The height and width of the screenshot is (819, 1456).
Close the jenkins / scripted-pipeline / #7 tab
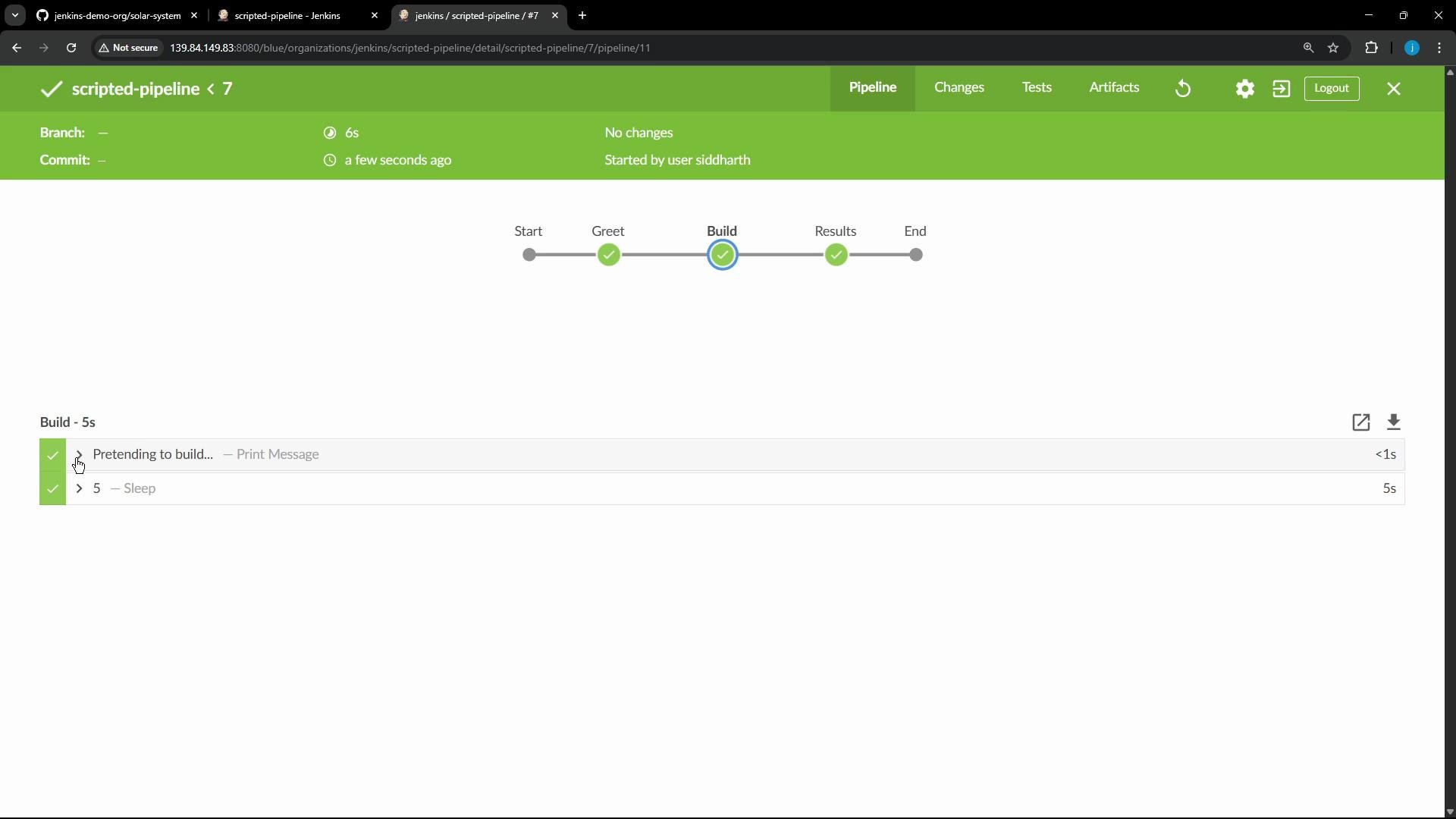[x=555, y=15]
